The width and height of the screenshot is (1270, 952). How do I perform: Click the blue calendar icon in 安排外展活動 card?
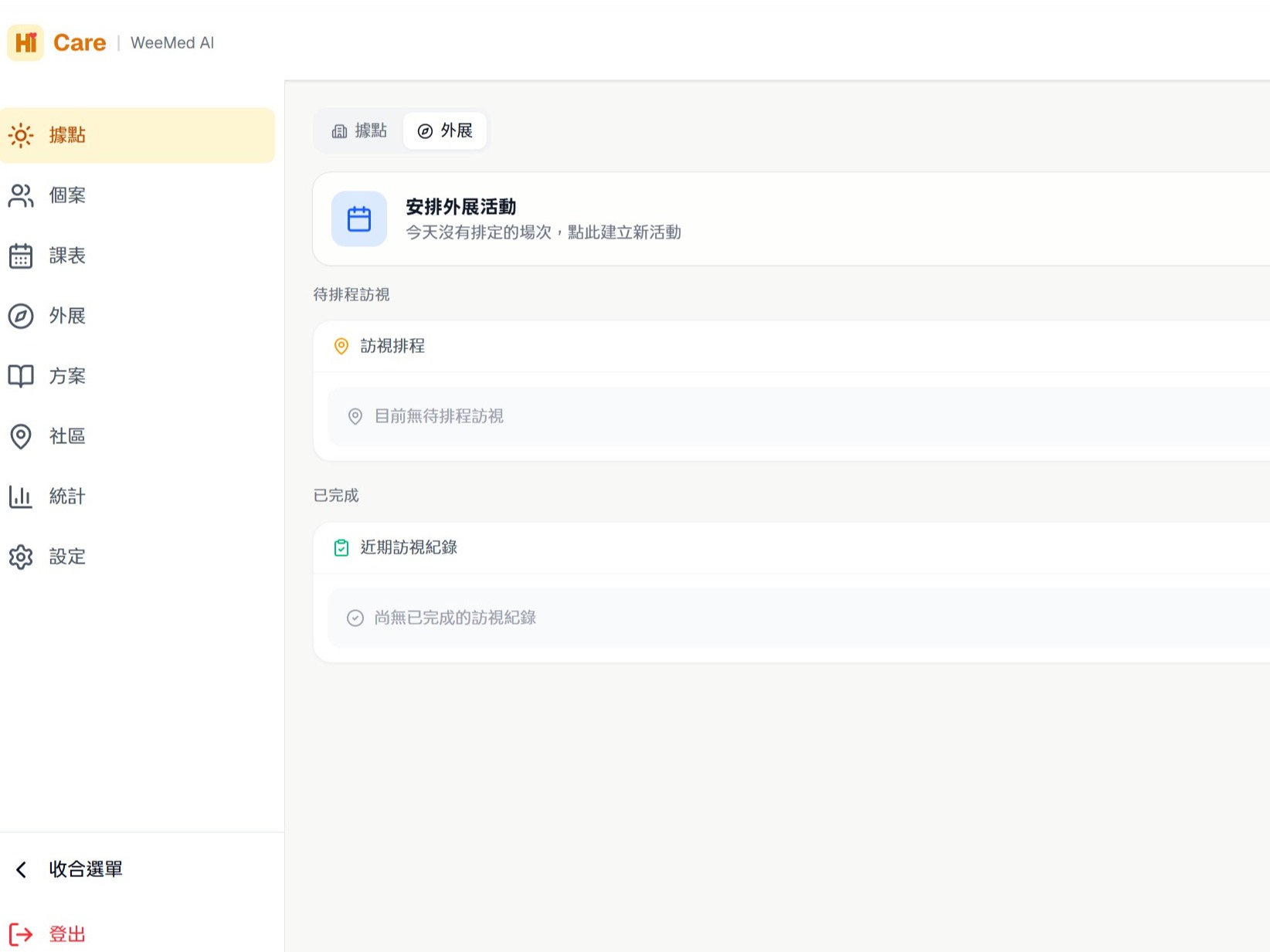click(x=359, y=219)
